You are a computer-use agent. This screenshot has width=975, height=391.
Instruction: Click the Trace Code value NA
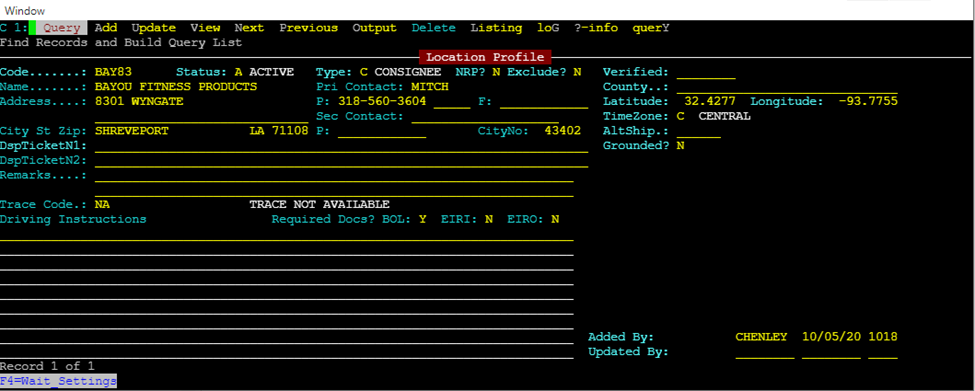coord(102,205)
